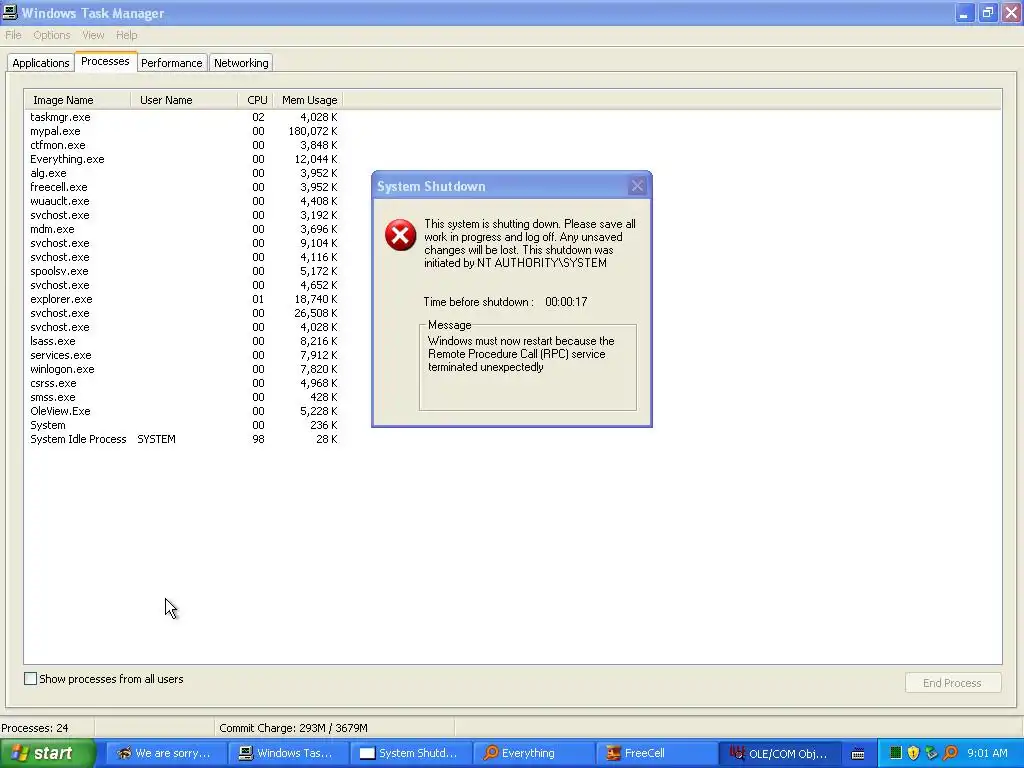The width and height of the screenshot is (1024, 768).
Task: Click the 180,072 K memory value
Action: (313, 131)
